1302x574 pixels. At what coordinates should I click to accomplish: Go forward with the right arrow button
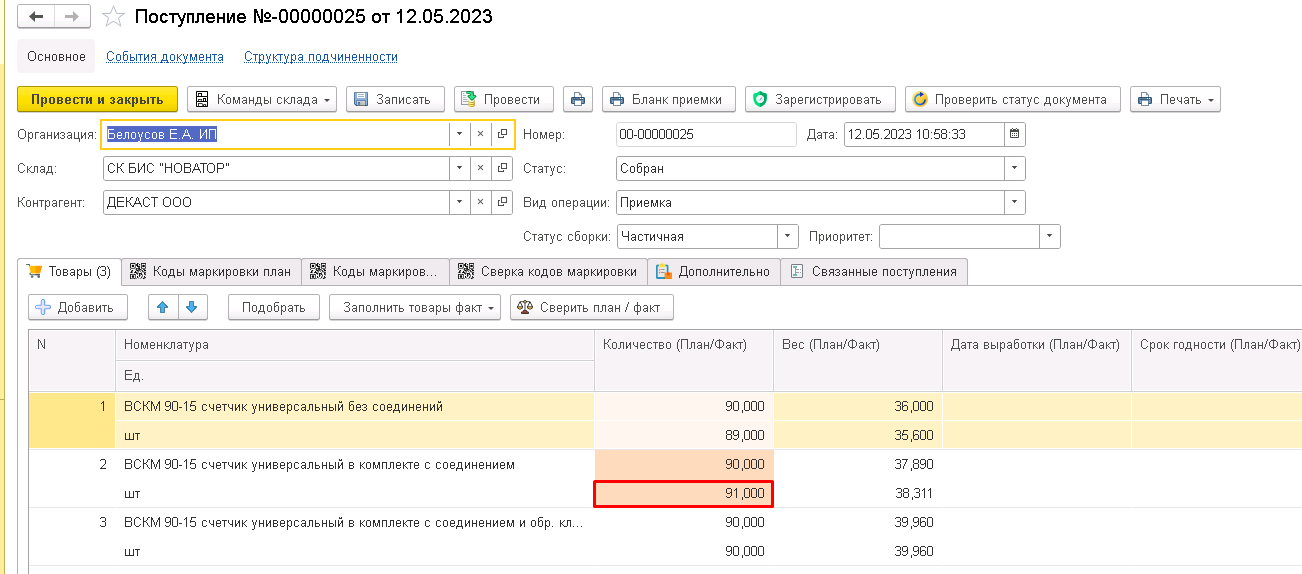[x=71, y=17]
